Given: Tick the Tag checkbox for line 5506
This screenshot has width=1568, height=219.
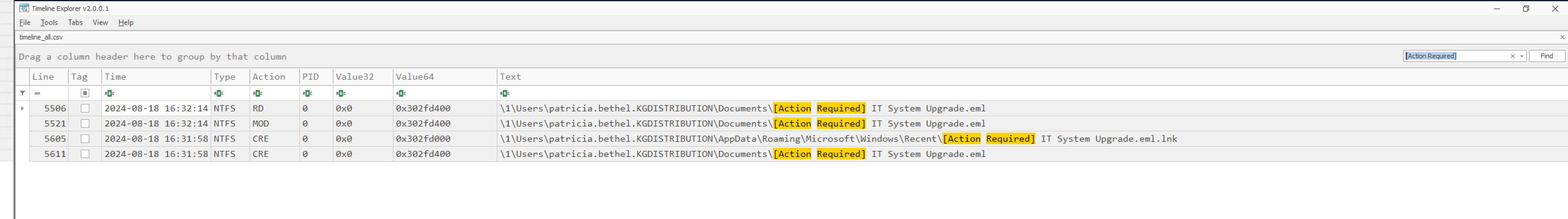Looking at the screenshot, I should (x=85, y=109).
